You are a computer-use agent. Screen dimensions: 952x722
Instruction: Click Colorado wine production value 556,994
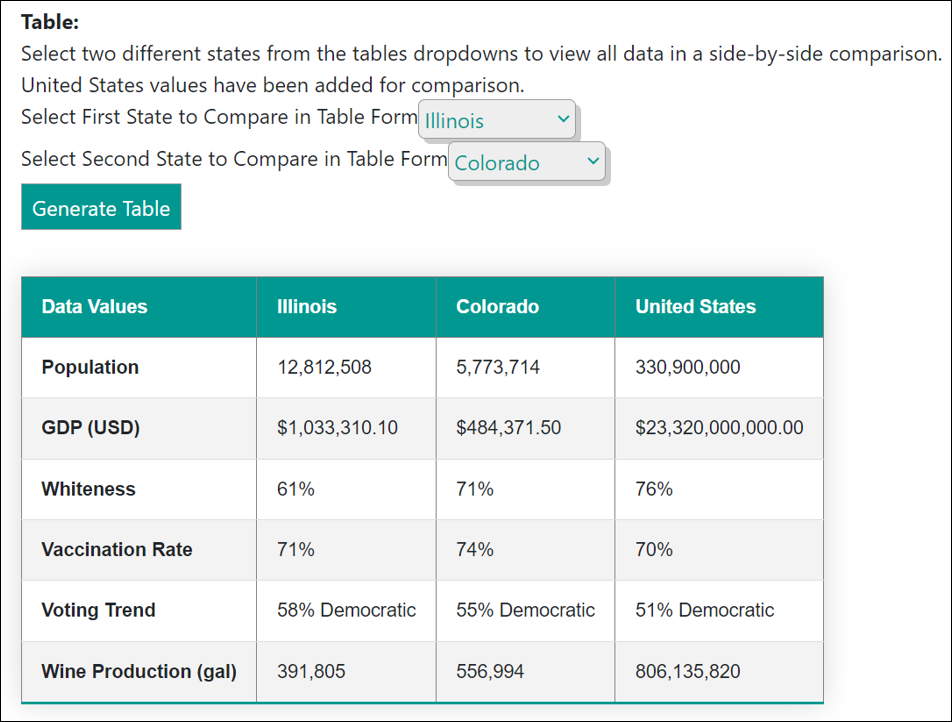click(490, 671)
